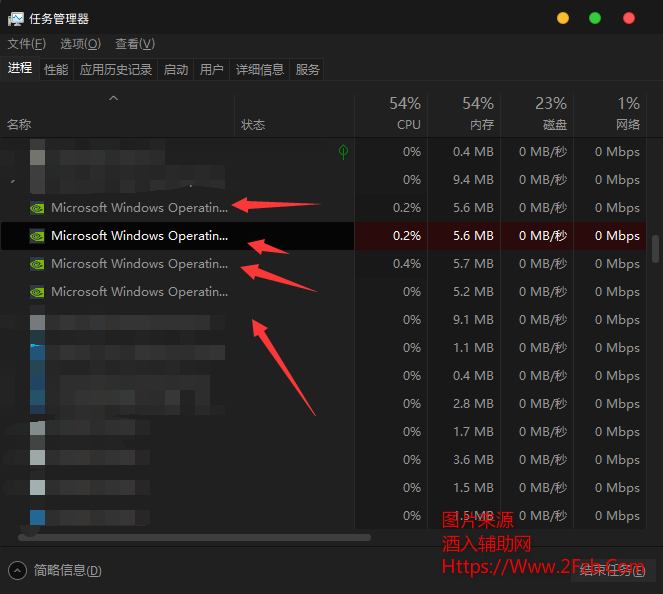Expand the process group using 9.4 MB

(x=13, y=181)
